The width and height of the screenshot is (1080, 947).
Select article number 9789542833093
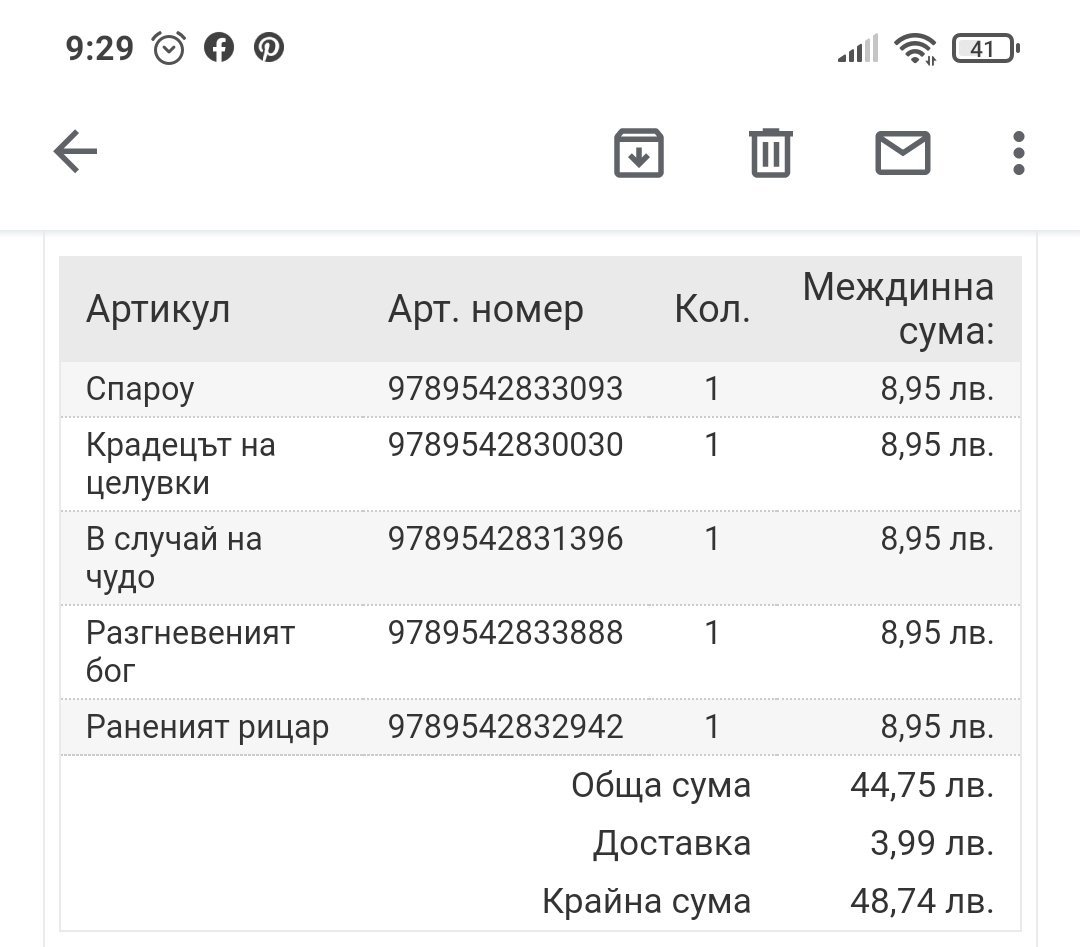505,389
